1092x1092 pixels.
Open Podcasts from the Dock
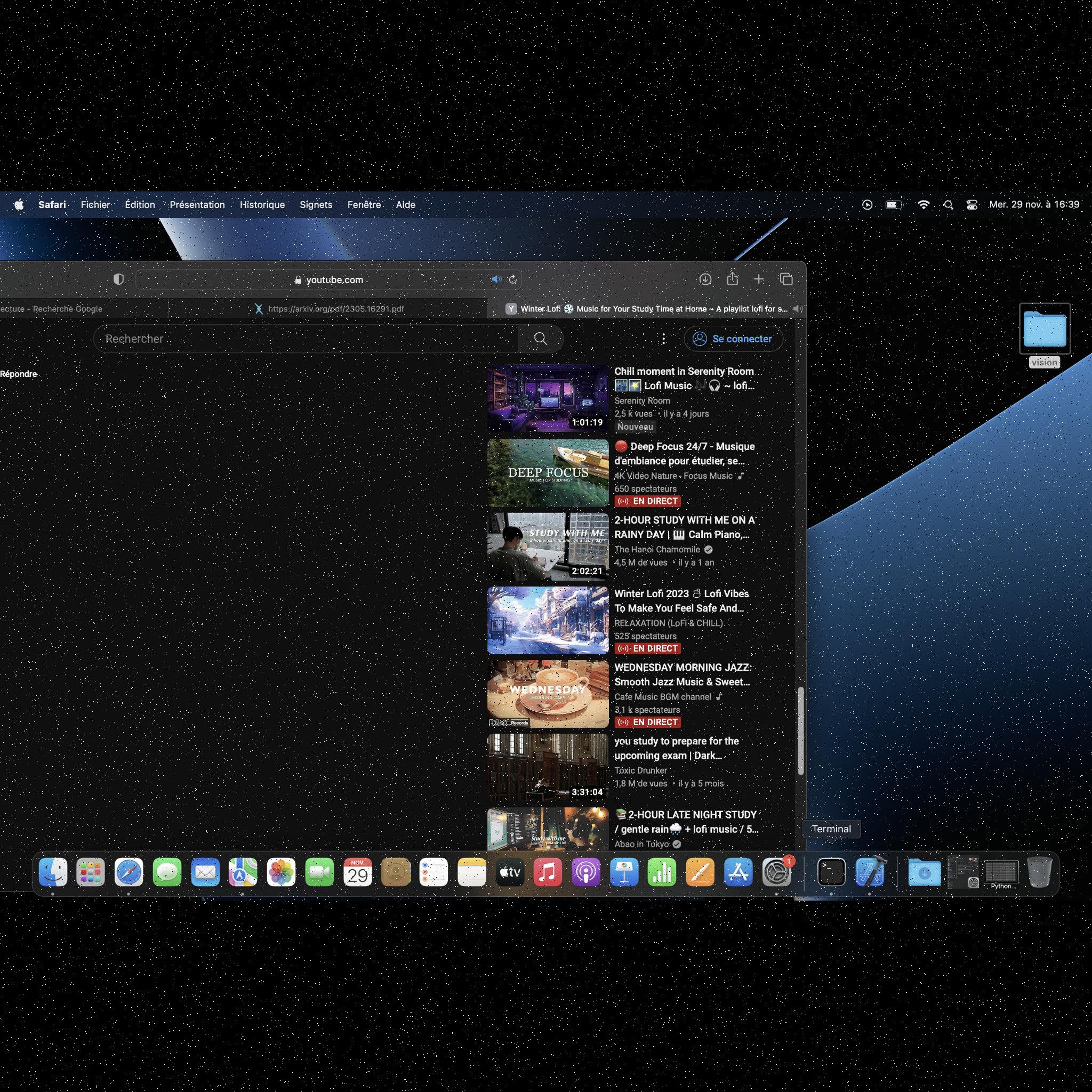tap(585, 872)
